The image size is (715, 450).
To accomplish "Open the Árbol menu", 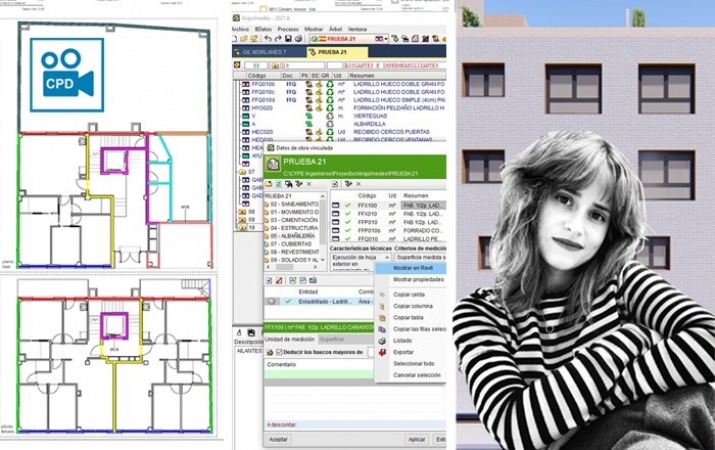I will (335, 29).
